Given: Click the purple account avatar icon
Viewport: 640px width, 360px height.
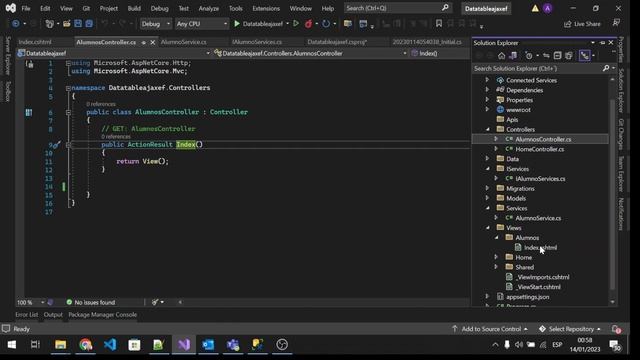Looking at the screenshot, I should 548,8.
